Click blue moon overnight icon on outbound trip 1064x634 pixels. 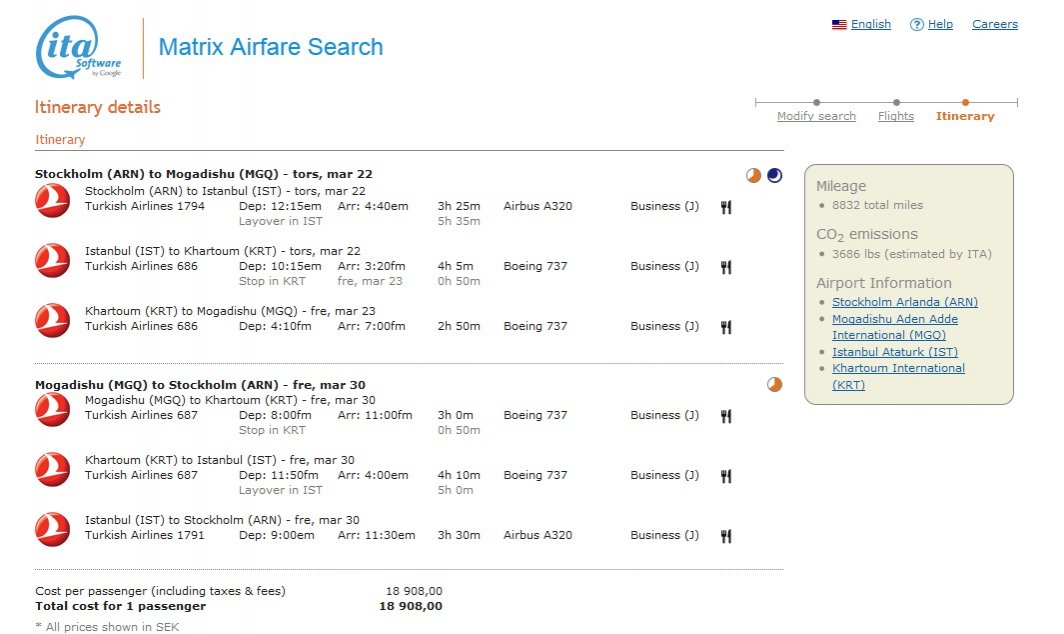click(774, 176)
